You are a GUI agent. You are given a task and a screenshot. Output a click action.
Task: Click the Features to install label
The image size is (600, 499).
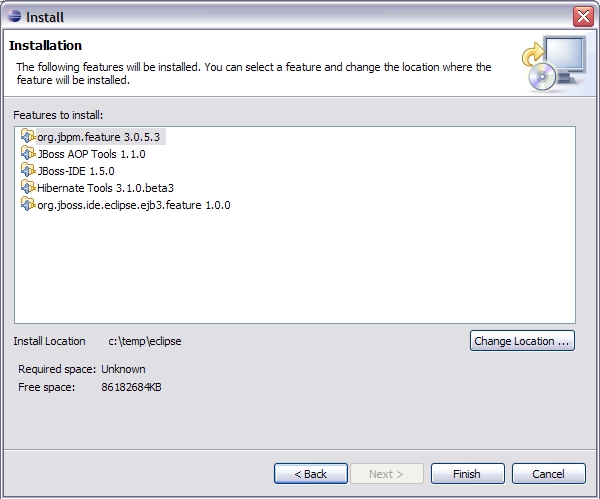pyautogui.click(x=58, y=115)
